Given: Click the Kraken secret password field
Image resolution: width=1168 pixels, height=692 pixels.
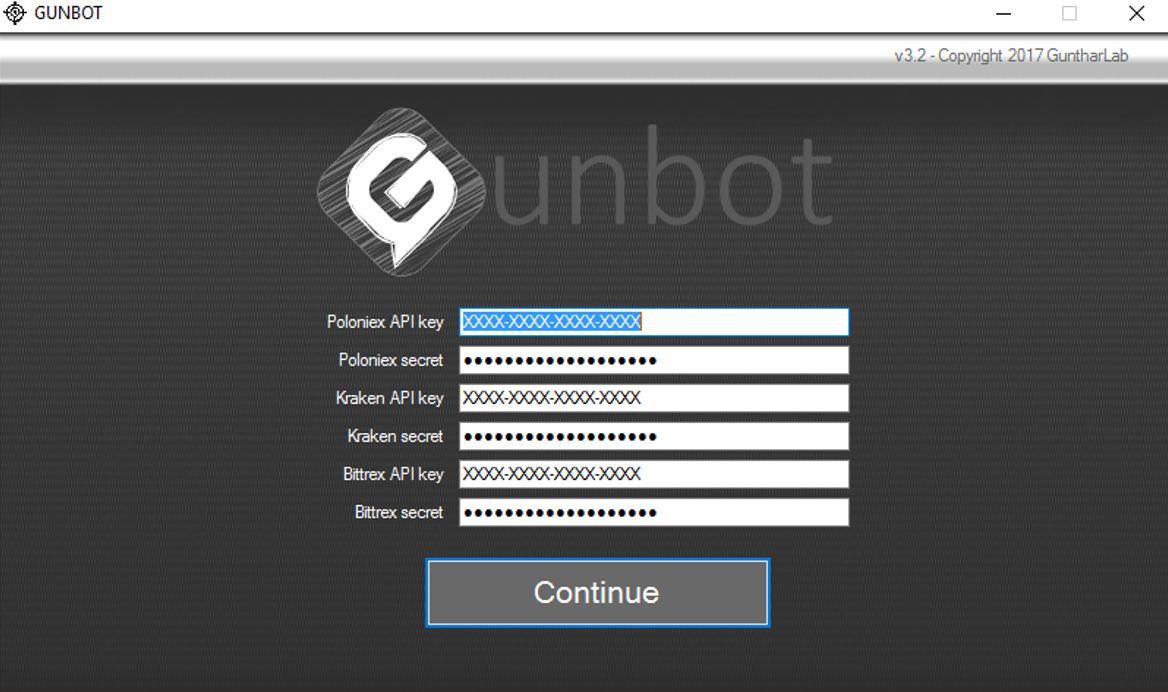Looking at the screenshot, I should (654, 437).
